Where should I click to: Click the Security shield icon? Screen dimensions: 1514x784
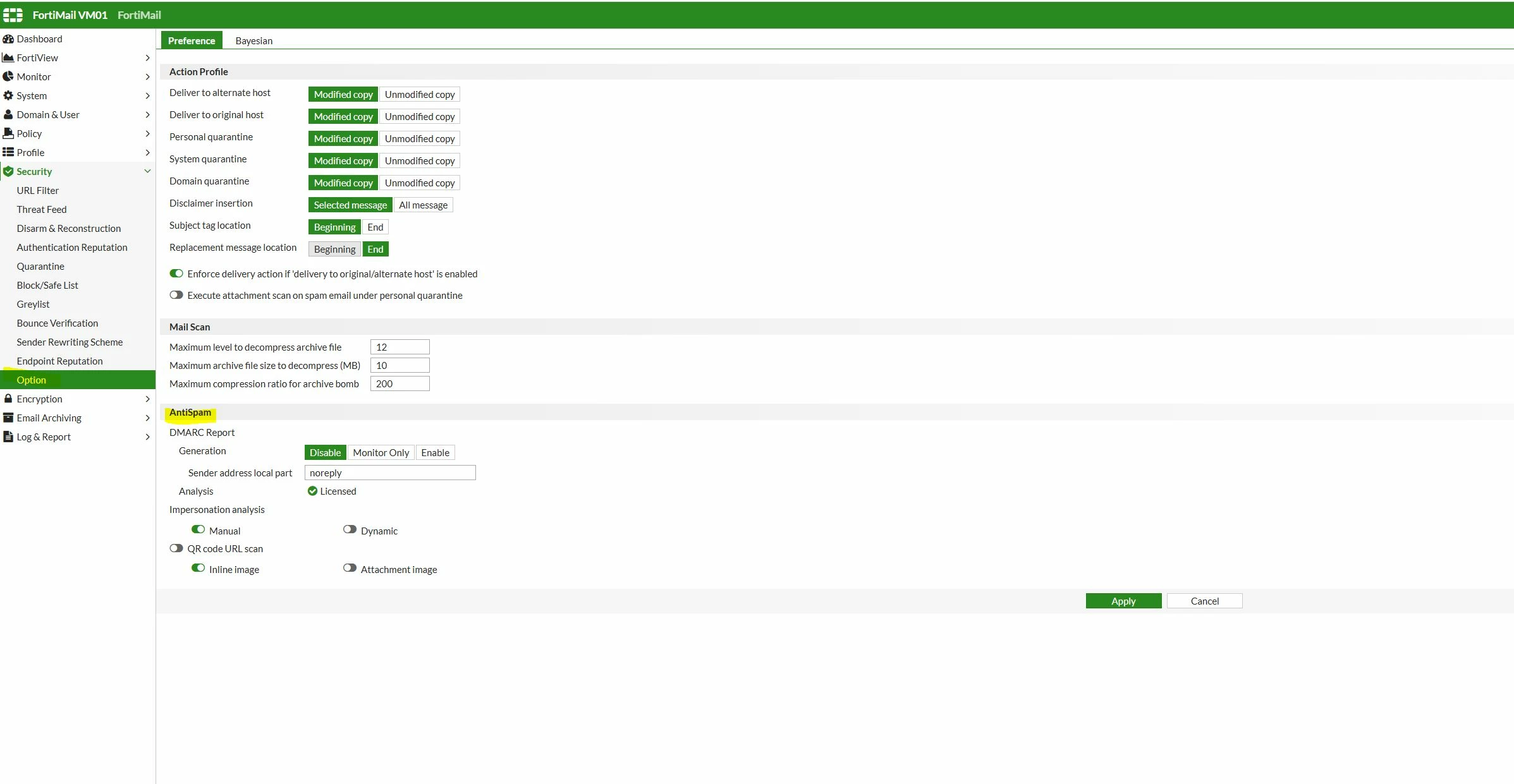[8, 171]
